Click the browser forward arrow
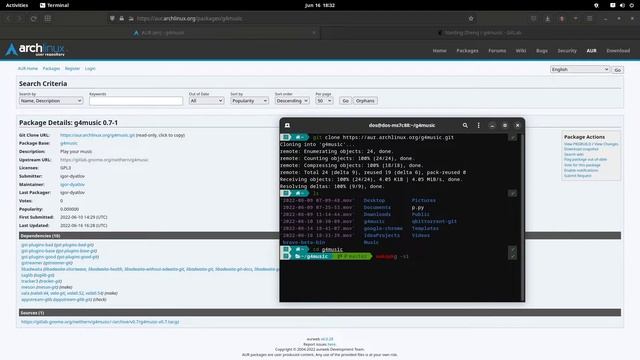Viewport: 640px width, 360px height. point(19,19)
